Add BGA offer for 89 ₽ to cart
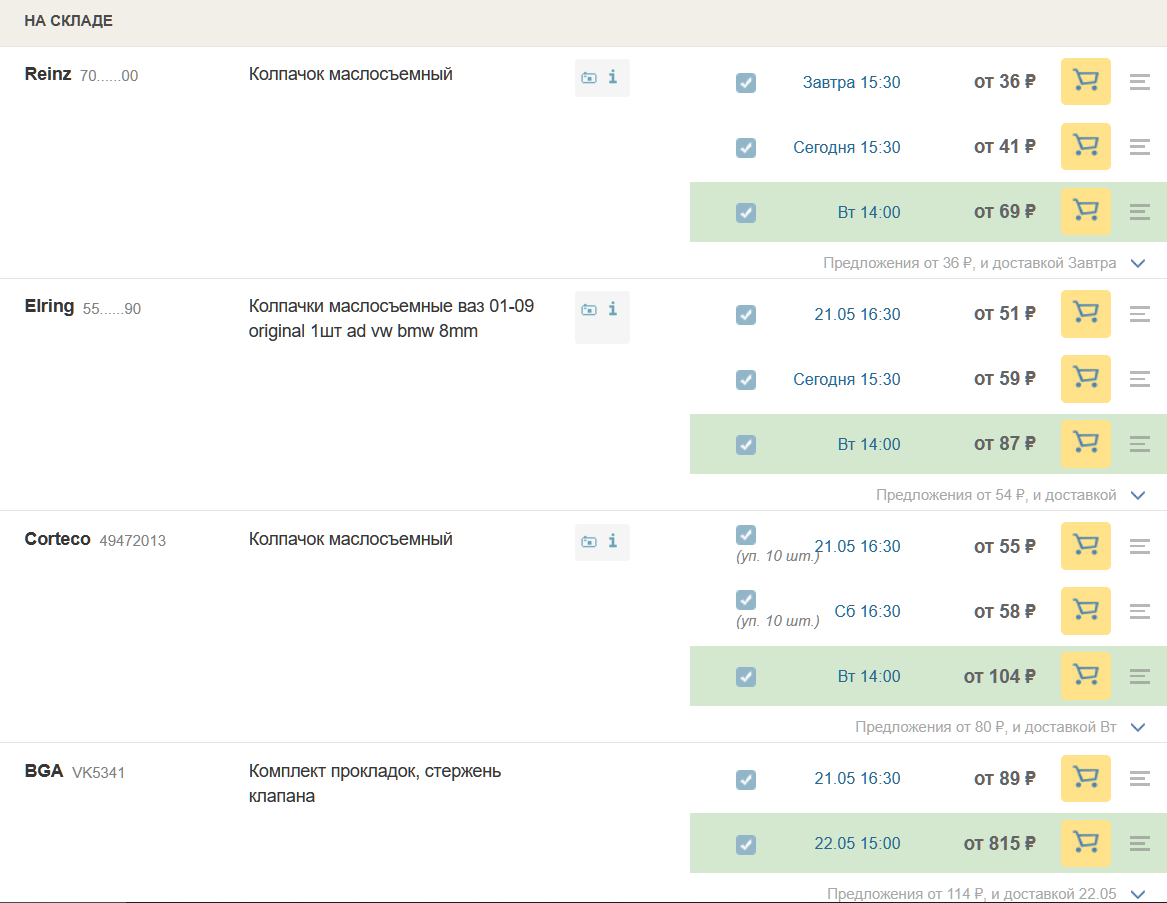This screenshot has height=903, width=1167. click(1085, 778)
